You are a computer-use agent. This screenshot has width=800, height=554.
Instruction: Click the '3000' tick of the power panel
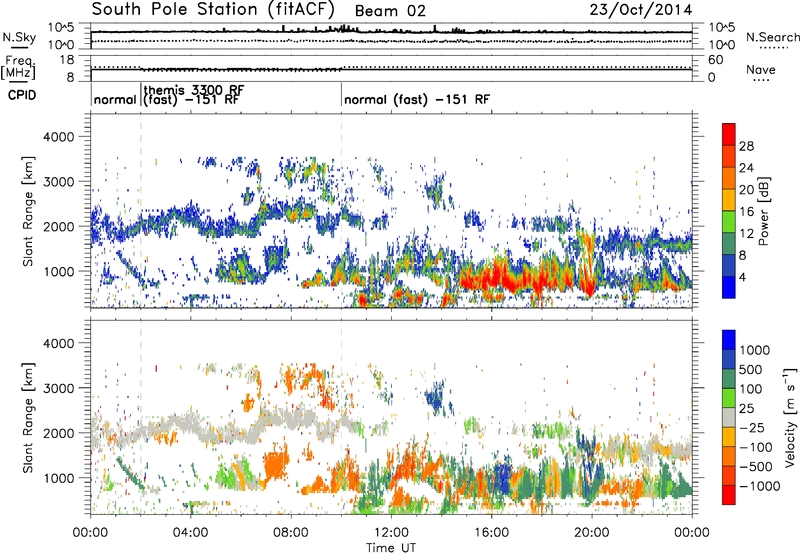pos(59,182)
